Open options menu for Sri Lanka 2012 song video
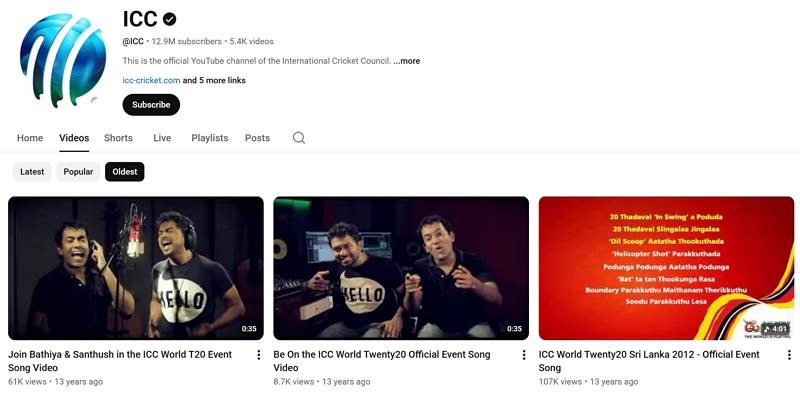Viewport: 800px width, 402px height. (x=789, y=355)
